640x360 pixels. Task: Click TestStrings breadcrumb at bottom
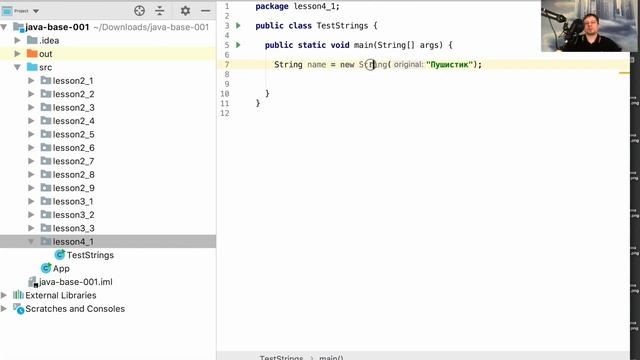coord(282,358)
